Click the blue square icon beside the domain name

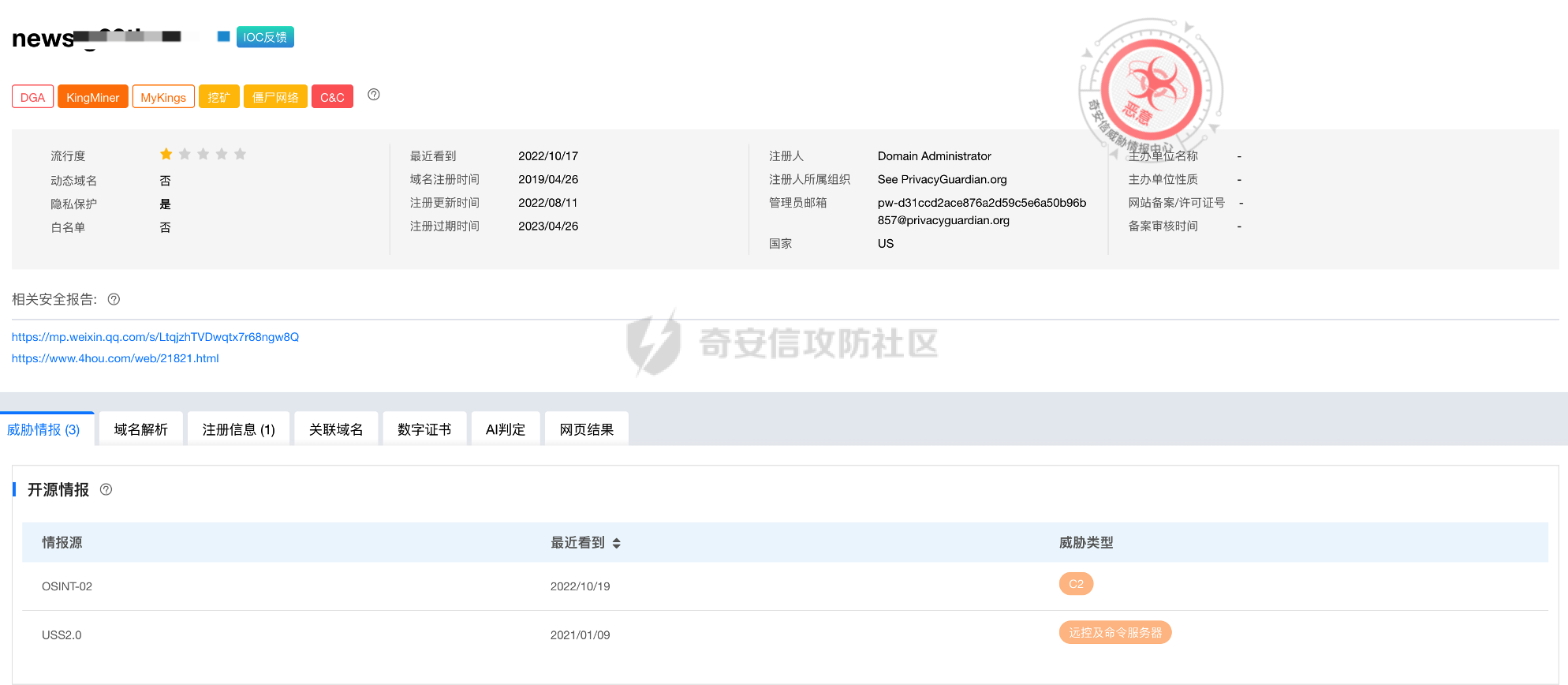point(223,36)
